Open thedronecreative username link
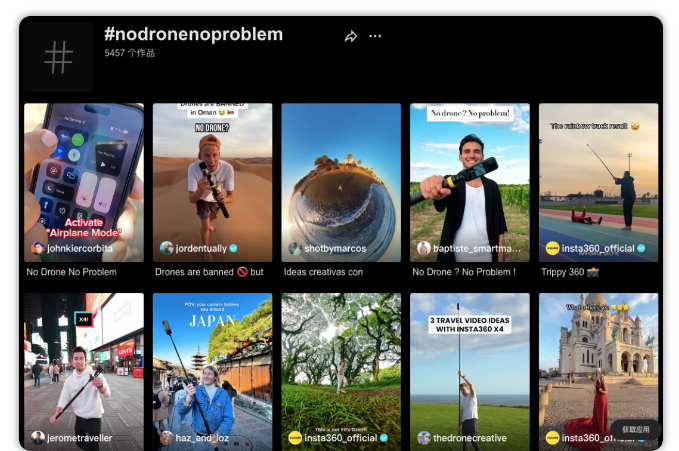 [470, 438]
